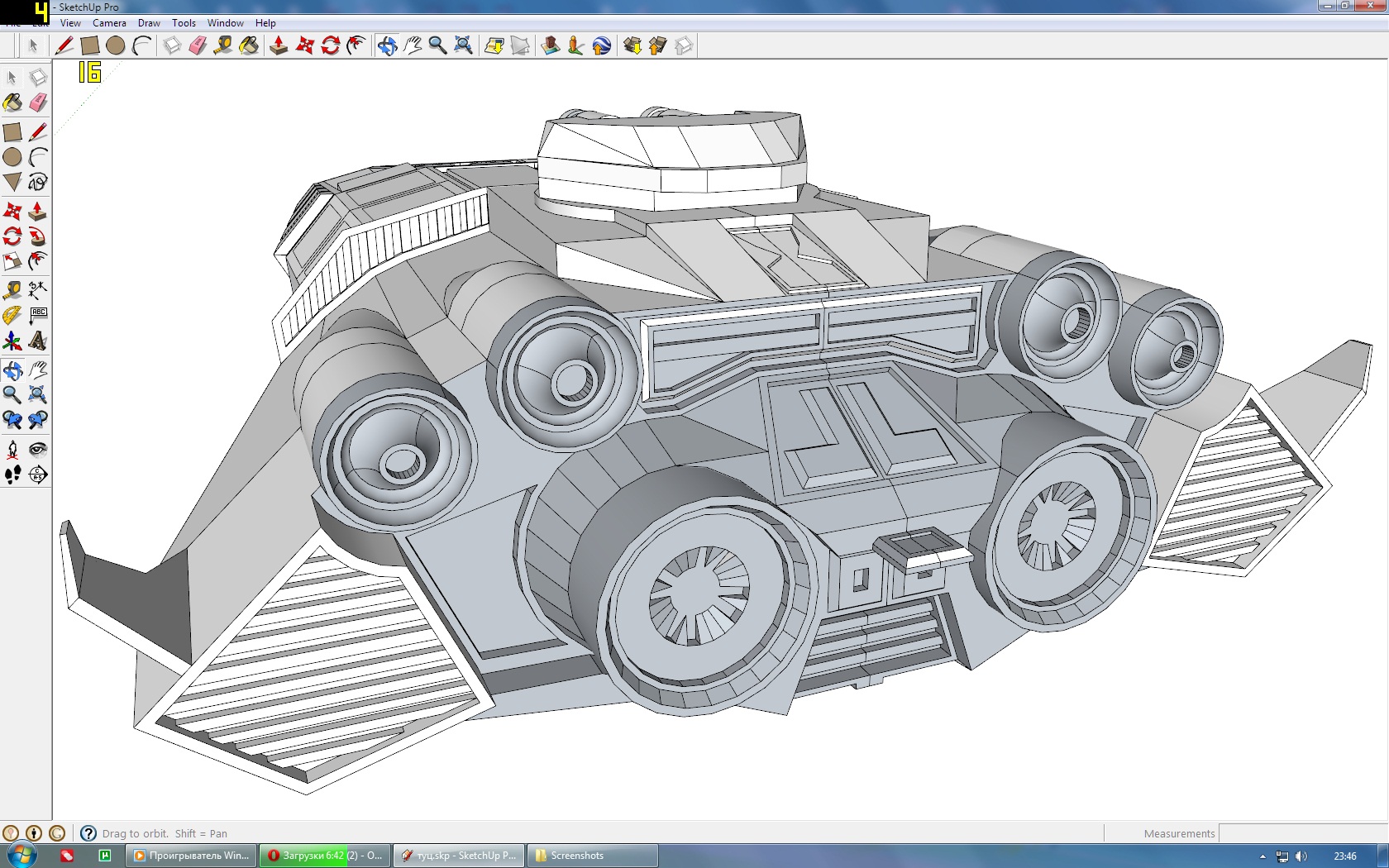Select the Eraser tool in top toolbar
This screenshot has height=868, width=1389.
click(x=198, y=45)
